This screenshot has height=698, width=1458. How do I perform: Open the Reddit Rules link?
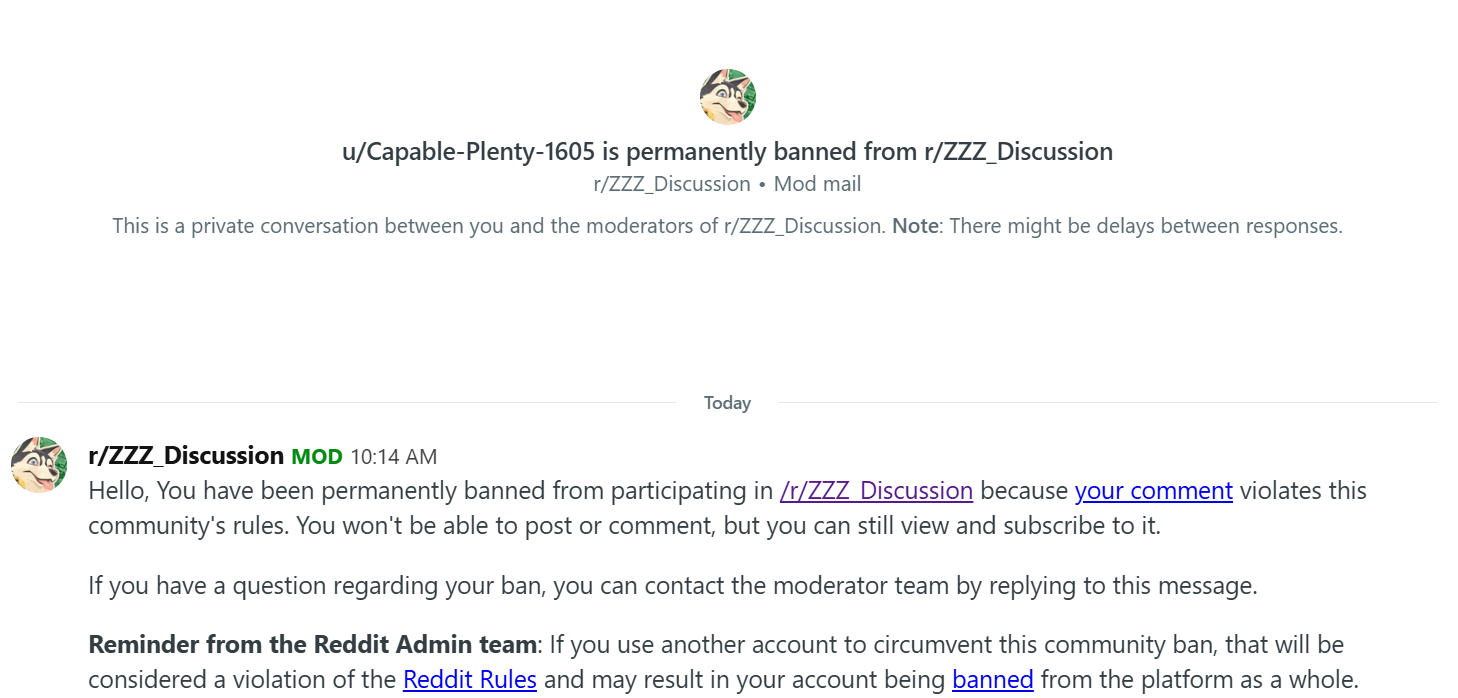(470, 680)
